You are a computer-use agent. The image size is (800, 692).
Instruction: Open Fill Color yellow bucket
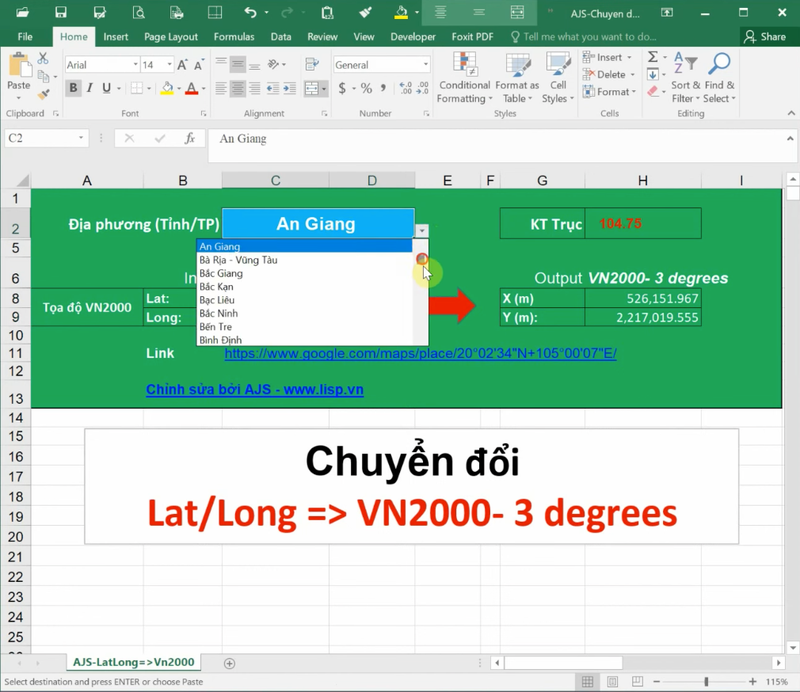[x=167, y=88]
